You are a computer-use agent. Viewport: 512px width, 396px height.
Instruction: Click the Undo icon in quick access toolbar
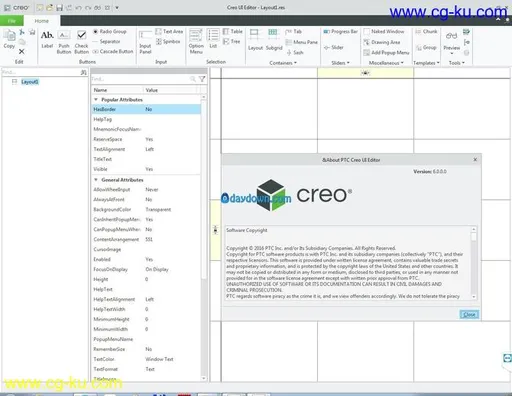click(x=78, y=8)
